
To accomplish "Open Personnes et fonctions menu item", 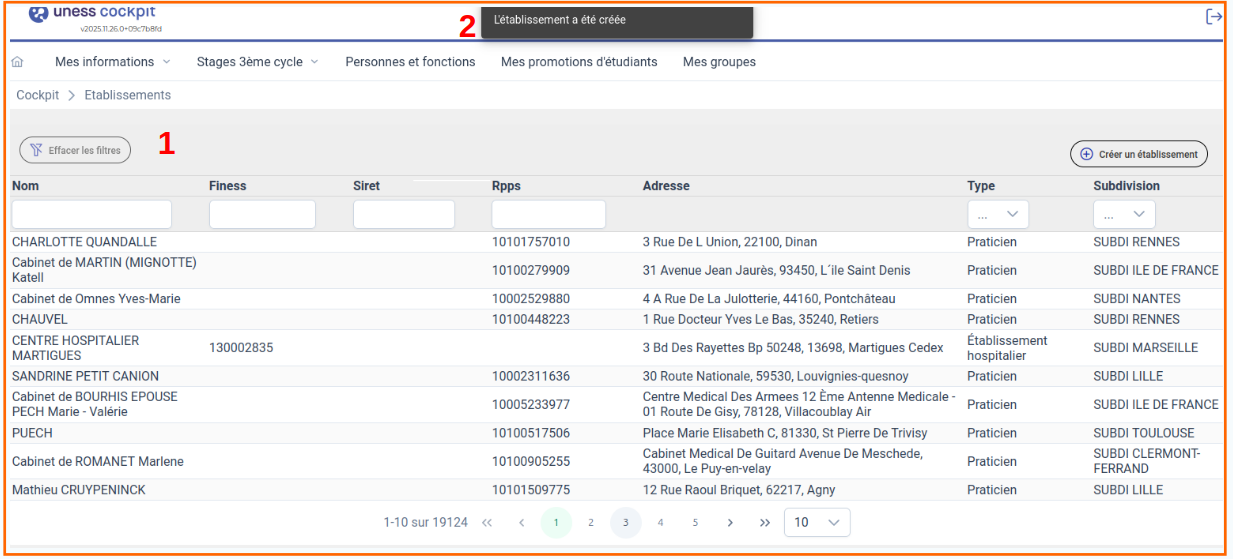I will click(x=410, y=62).
